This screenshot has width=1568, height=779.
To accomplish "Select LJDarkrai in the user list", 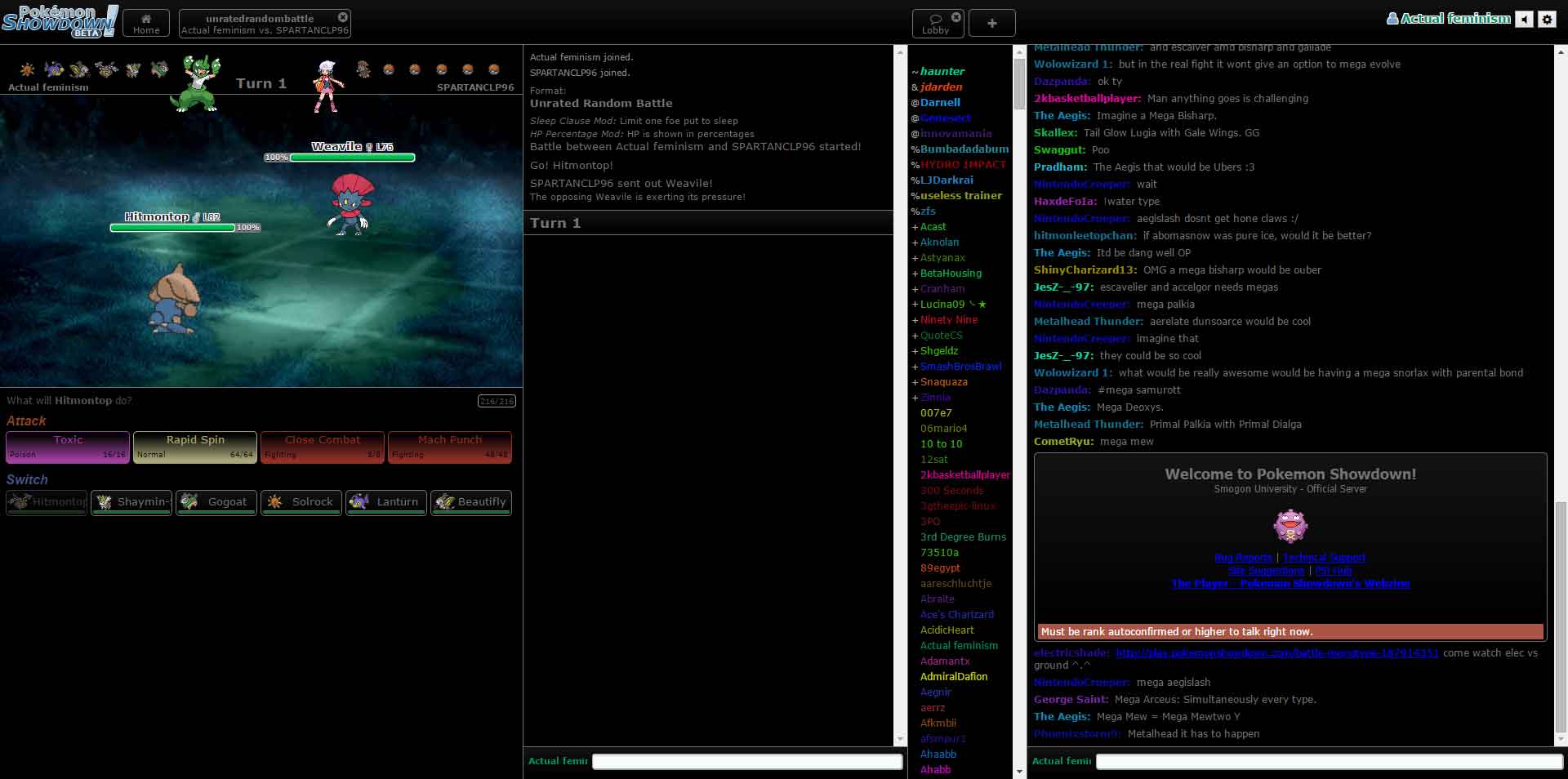I will [947, 180].
